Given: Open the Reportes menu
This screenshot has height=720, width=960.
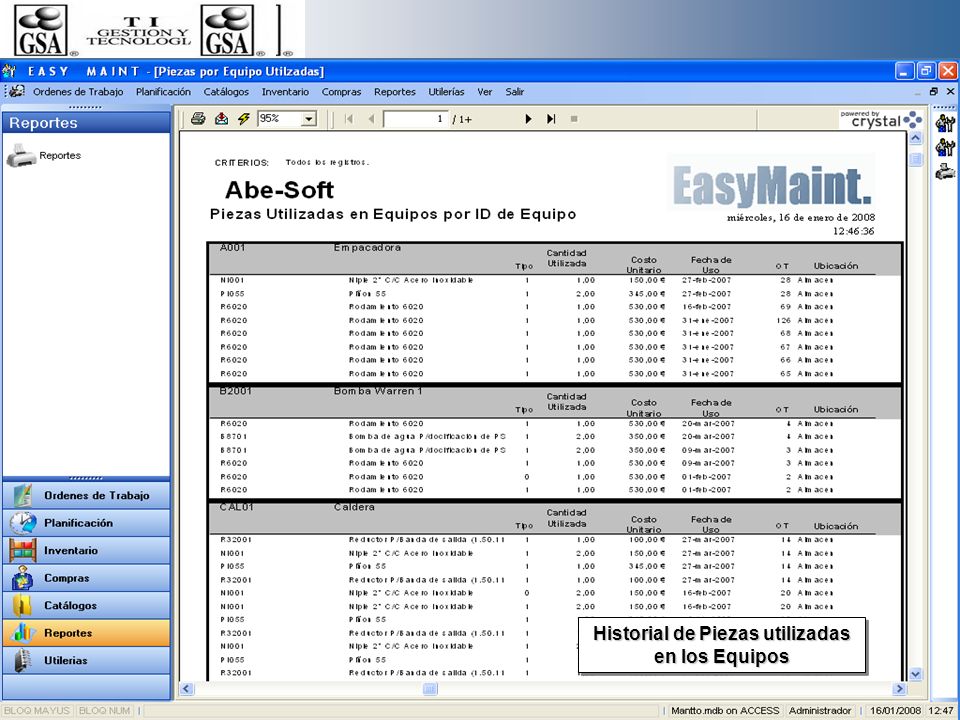Looking at the screenshot, I should [x=394, y=92].
